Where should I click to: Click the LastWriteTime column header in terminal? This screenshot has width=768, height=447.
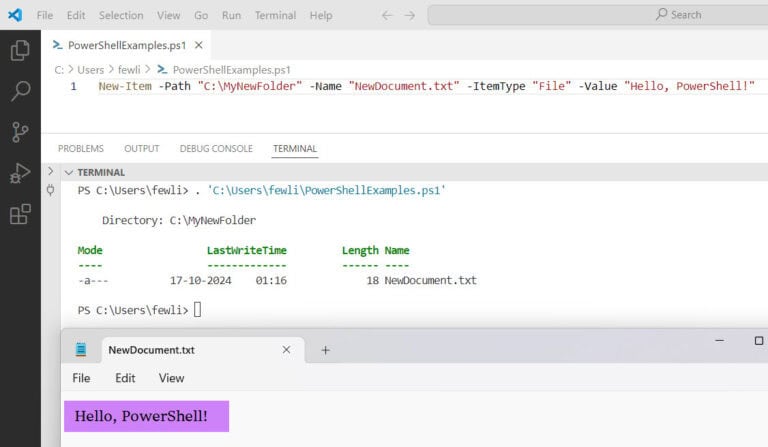tap(246, 251)
